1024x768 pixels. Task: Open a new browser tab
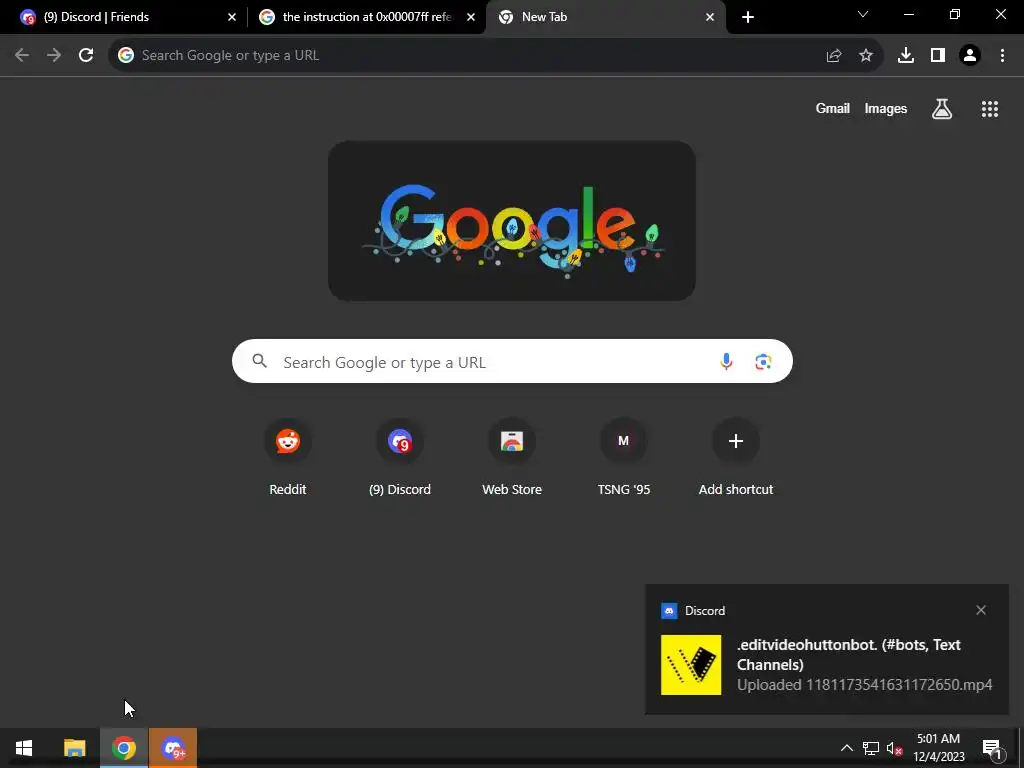point(748,17)
